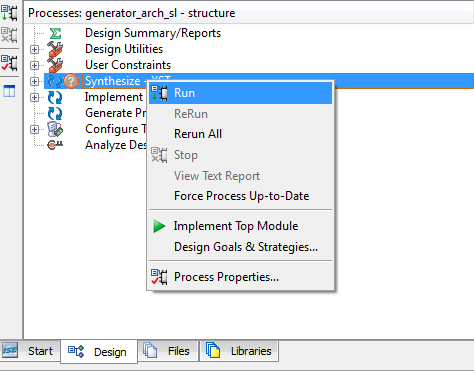Viewport: 474px width, 371px height.
Task: Open Process Properties icon in left toolbar
Action: pyautogui.click(x=9, y=63)
